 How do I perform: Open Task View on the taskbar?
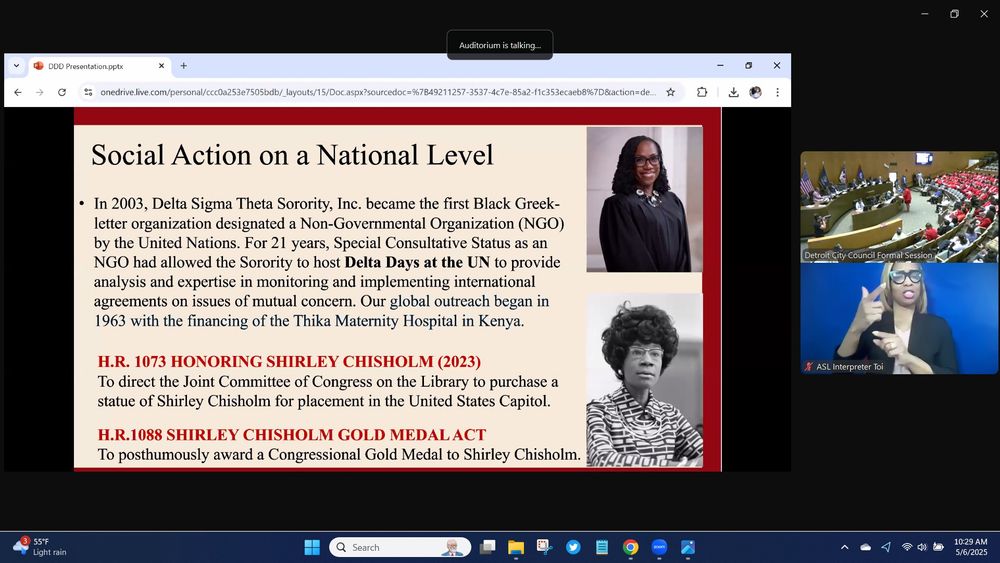point(488,547)
